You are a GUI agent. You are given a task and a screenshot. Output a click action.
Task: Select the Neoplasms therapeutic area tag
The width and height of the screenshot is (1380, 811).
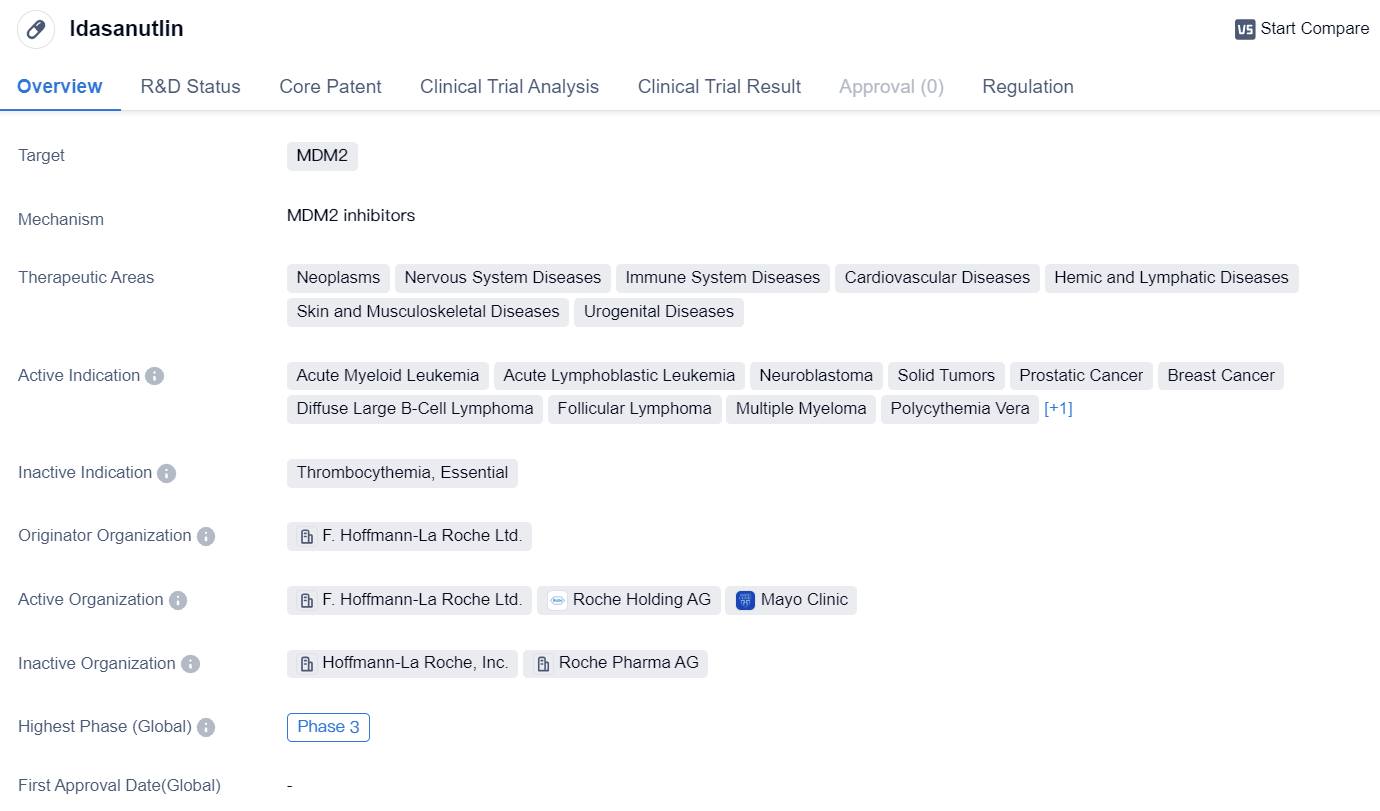[x=338, y=278]
